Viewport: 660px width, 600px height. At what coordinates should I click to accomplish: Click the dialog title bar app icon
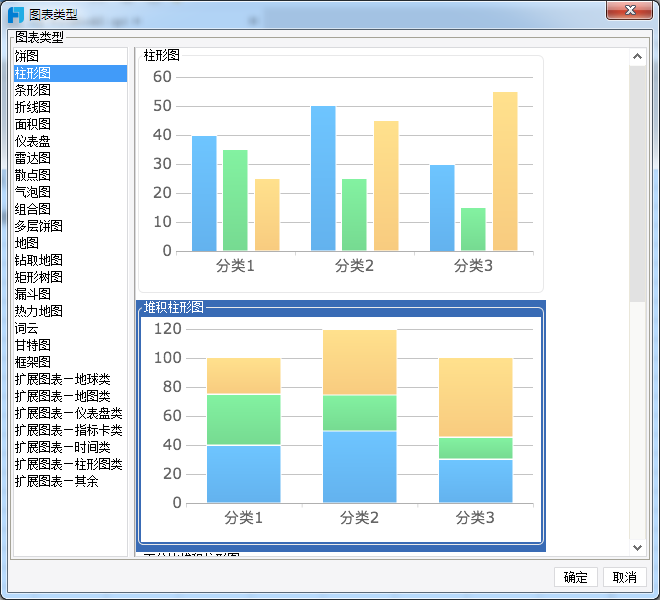(16, 15)
